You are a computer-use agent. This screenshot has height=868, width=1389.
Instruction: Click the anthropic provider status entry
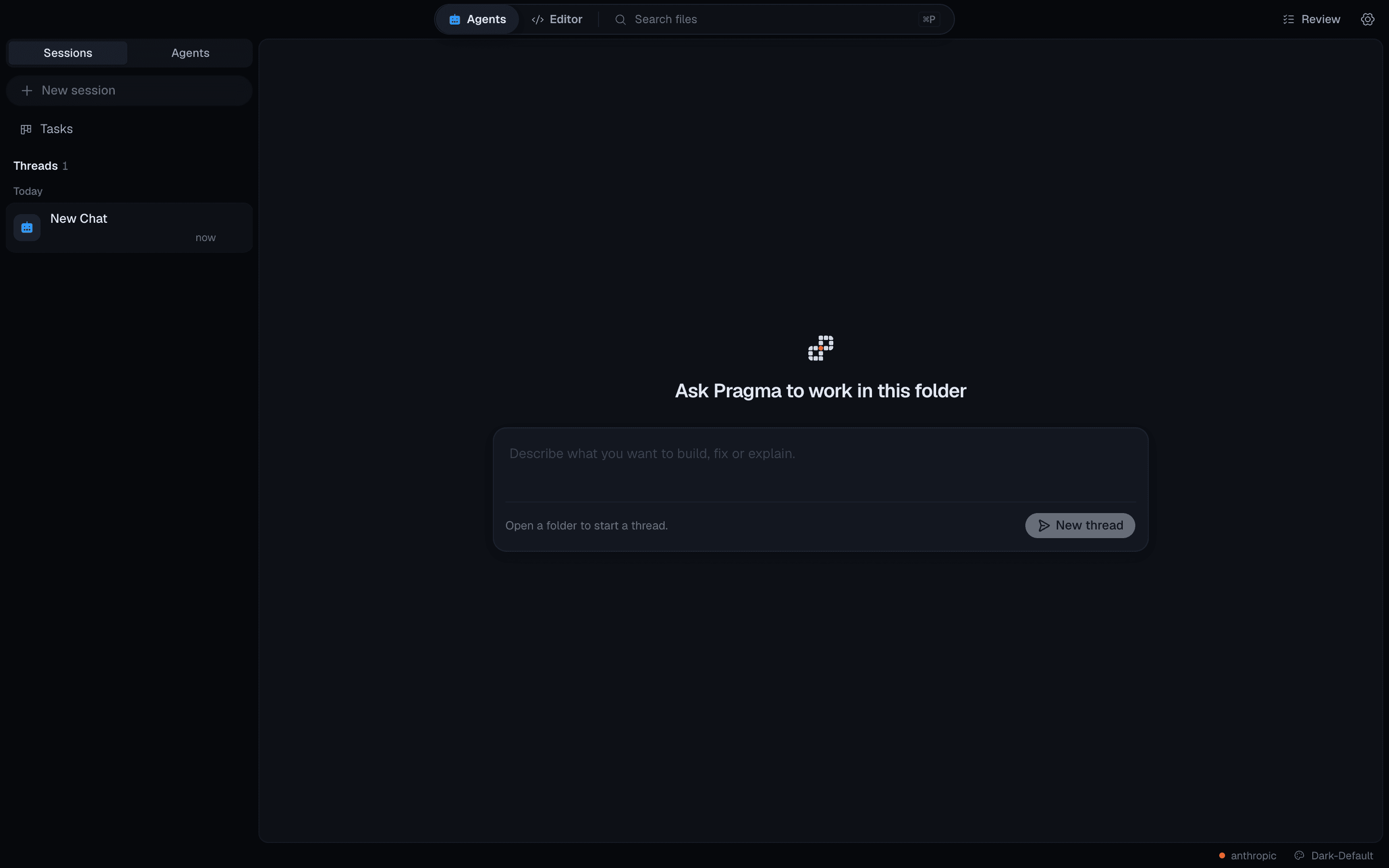click(x=1247, y=855)
